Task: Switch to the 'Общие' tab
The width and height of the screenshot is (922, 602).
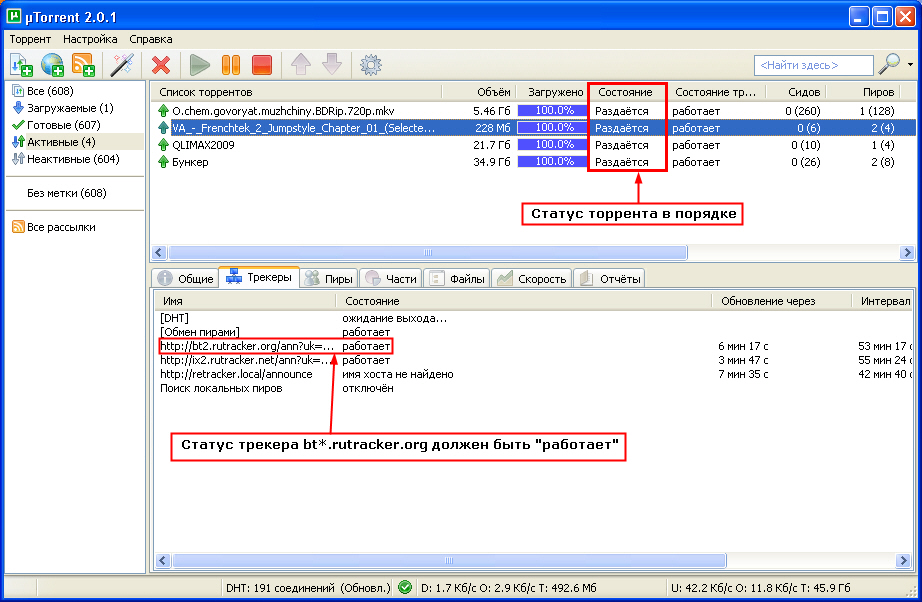Action: [x=186, y=278]
